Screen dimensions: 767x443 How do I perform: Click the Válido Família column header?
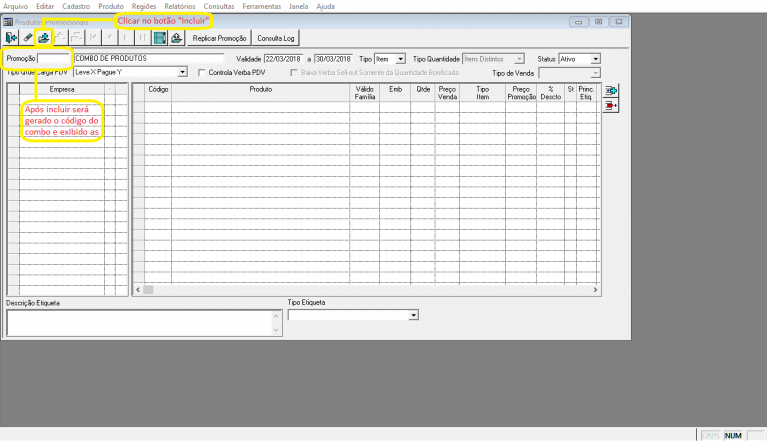(x=365, y=93)
